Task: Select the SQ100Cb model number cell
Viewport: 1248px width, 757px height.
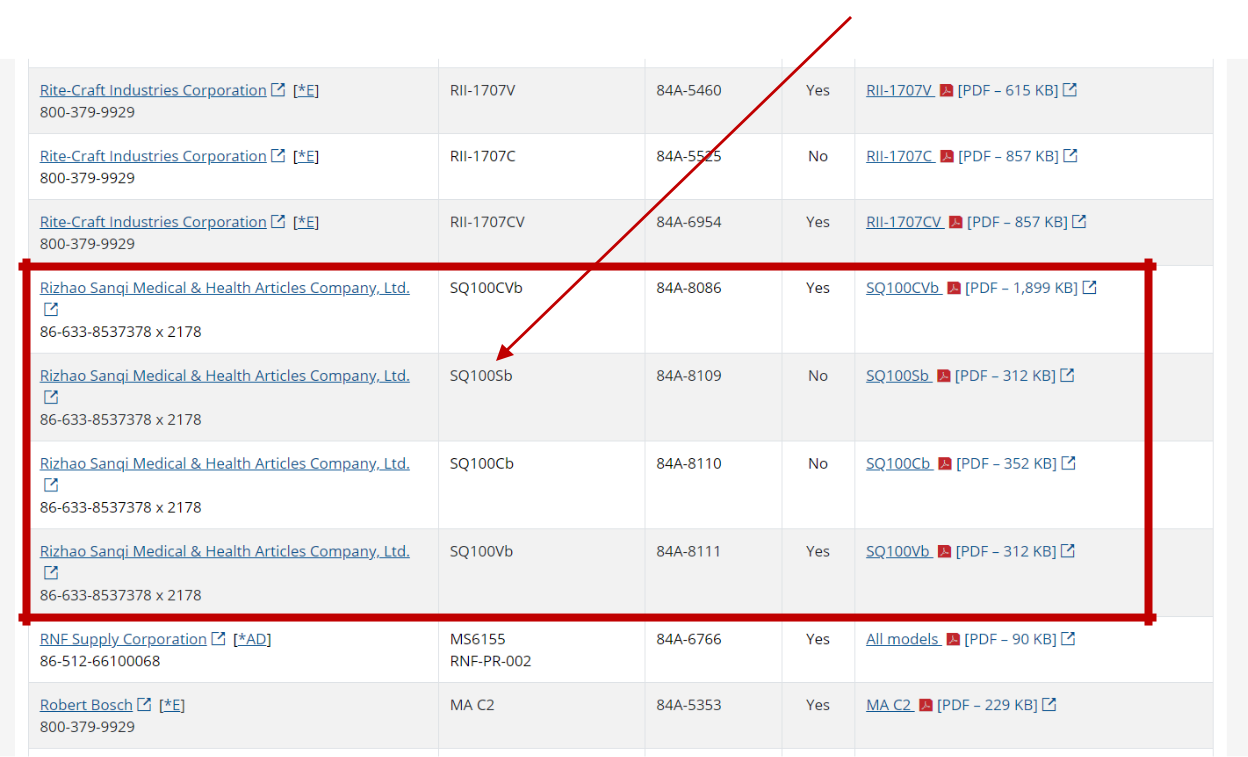Action: click(482, 464)
